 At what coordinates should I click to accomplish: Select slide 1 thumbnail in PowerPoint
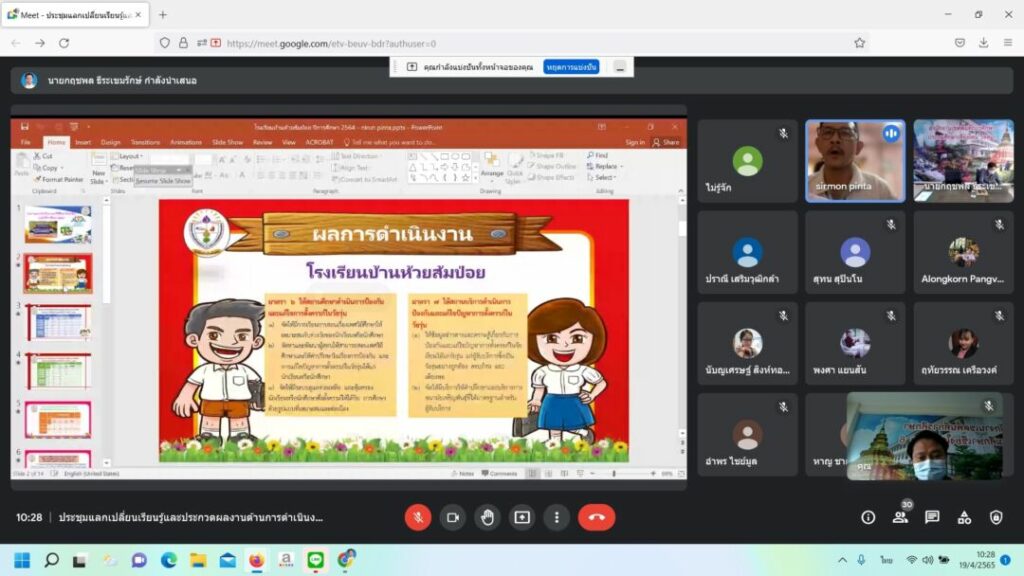(58, 225)
